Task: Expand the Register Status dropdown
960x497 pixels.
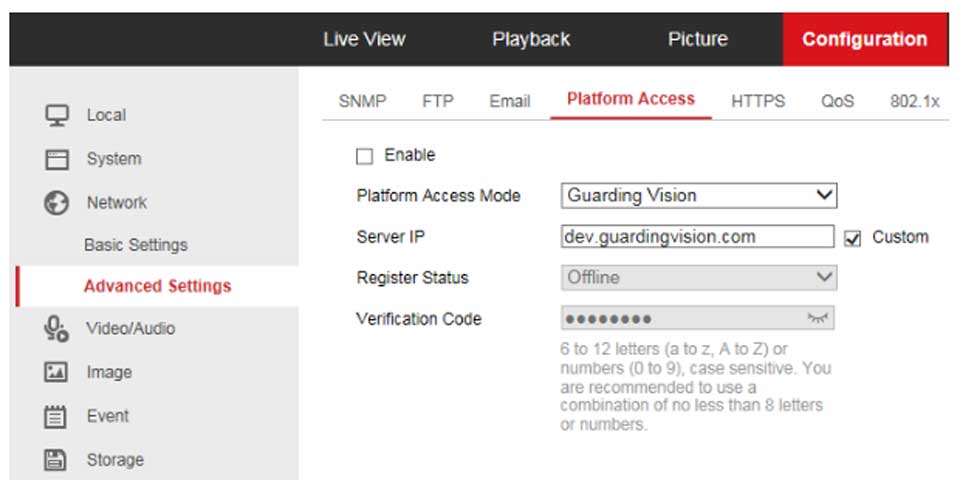Action: 698,277
